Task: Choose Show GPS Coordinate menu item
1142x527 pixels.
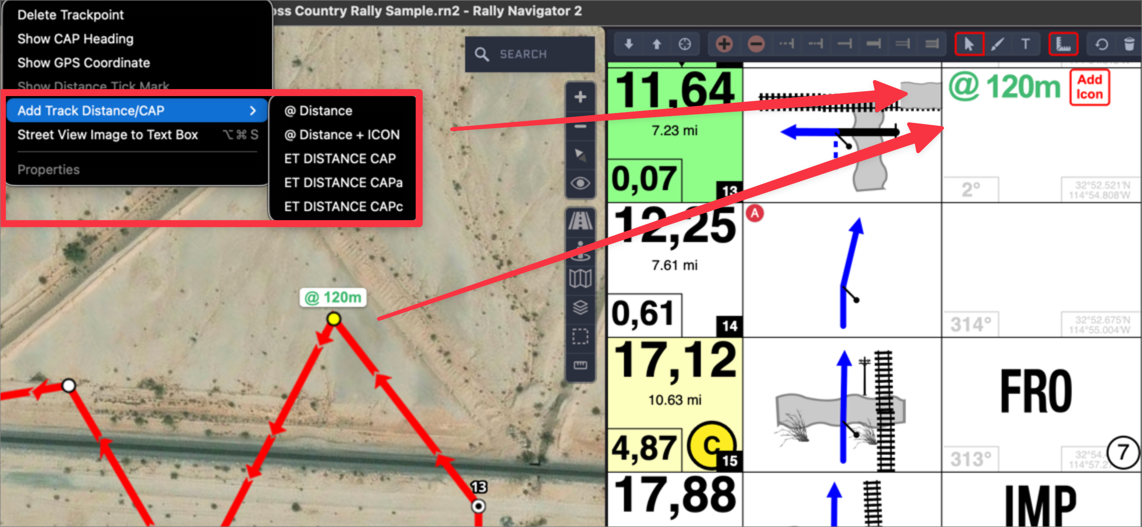Action: 84,63
